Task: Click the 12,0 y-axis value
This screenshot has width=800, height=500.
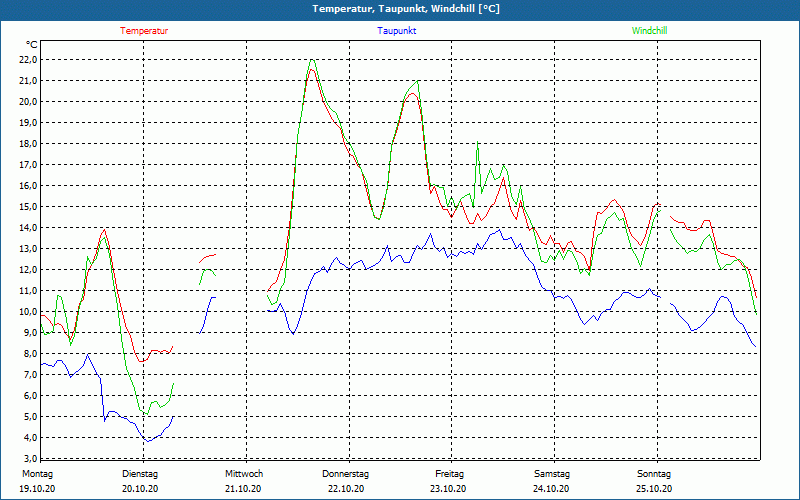Action: [x=29, y=269]
